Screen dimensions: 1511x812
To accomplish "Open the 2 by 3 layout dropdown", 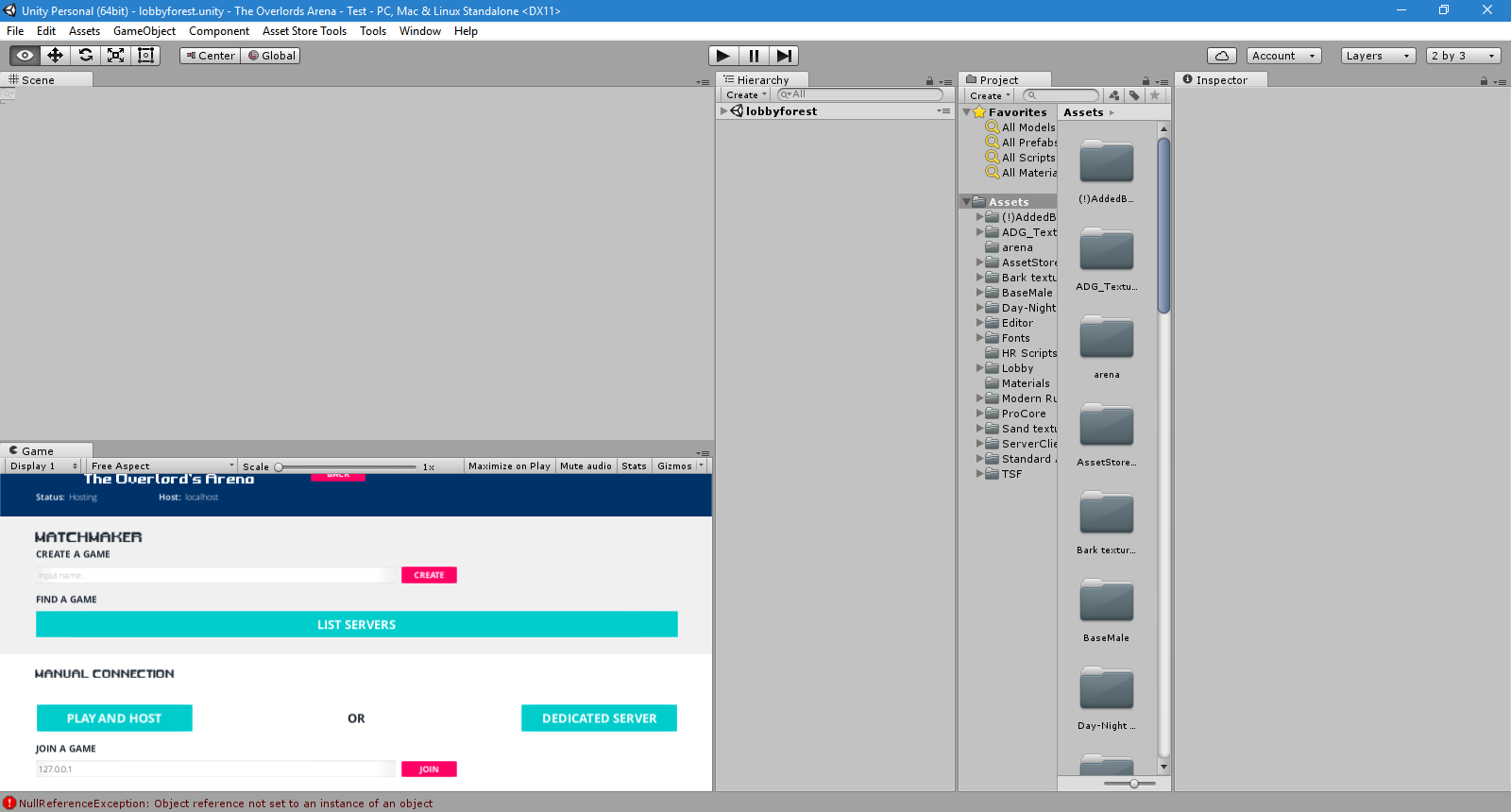I will coord(1464,56).
